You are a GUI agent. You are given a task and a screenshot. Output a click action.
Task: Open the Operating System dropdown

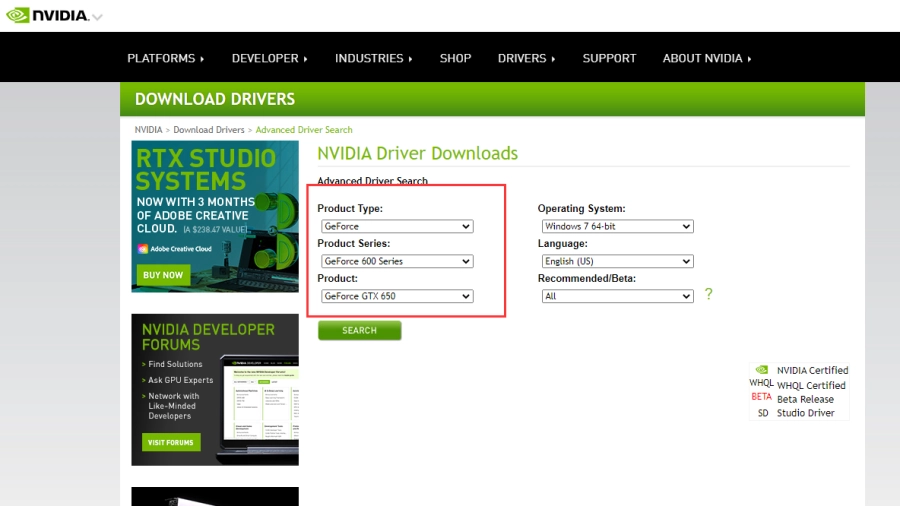point(615,227)
